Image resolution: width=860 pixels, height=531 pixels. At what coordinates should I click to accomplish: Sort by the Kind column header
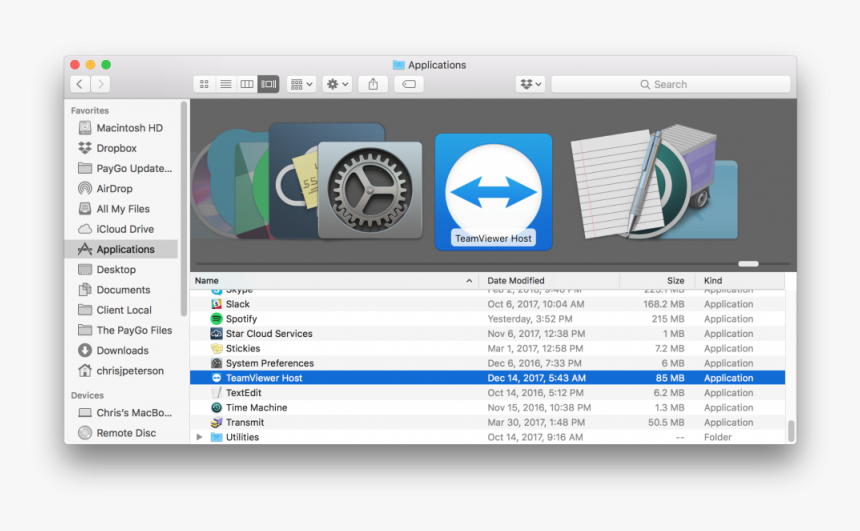[740, 280]
